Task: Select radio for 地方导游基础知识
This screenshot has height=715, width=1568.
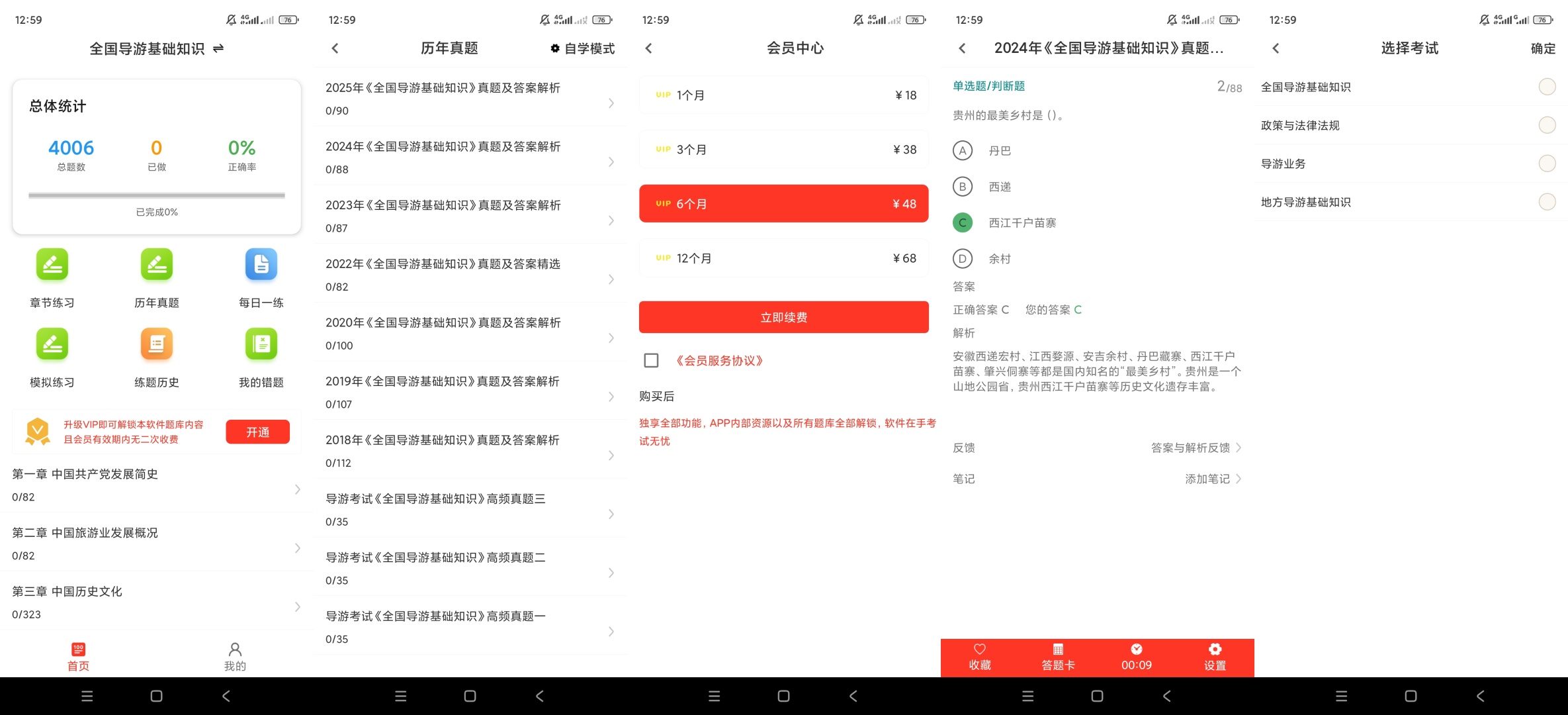Action: (x=1547, y=202)
